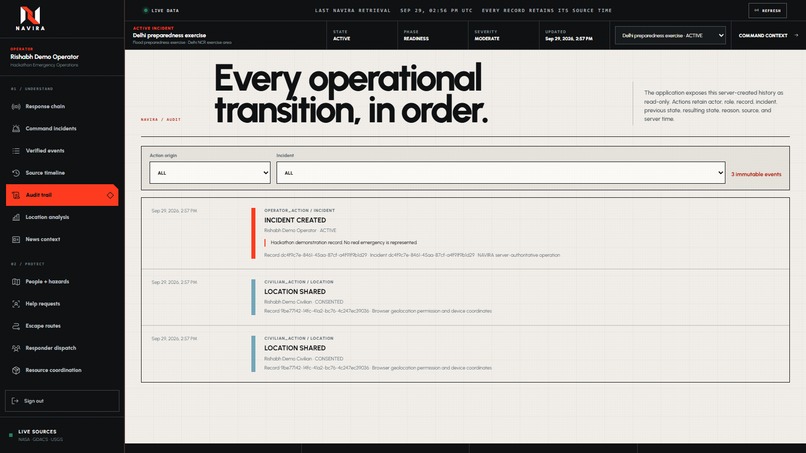Click the Refresh button

(767, 10)
